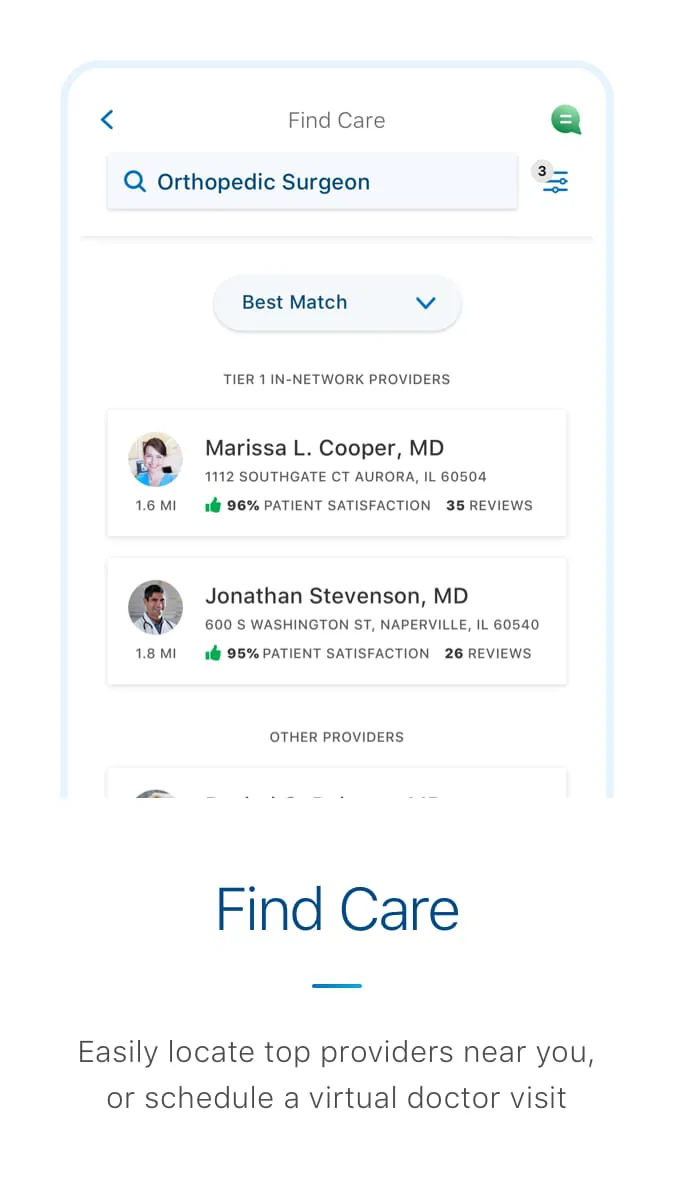
Task: Click the thumbs-up icon beside 96% satisfaction
Action: [212, 505]
